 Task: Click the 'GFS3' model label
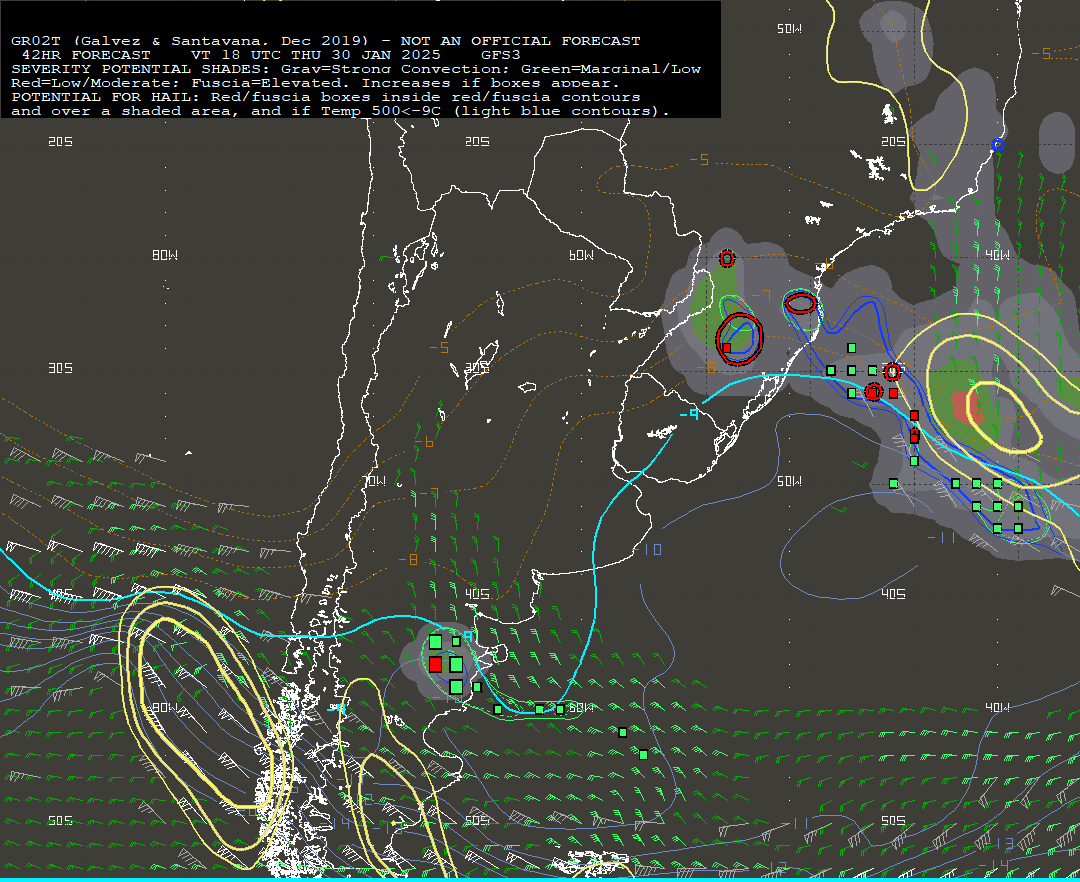coord(501,55)
